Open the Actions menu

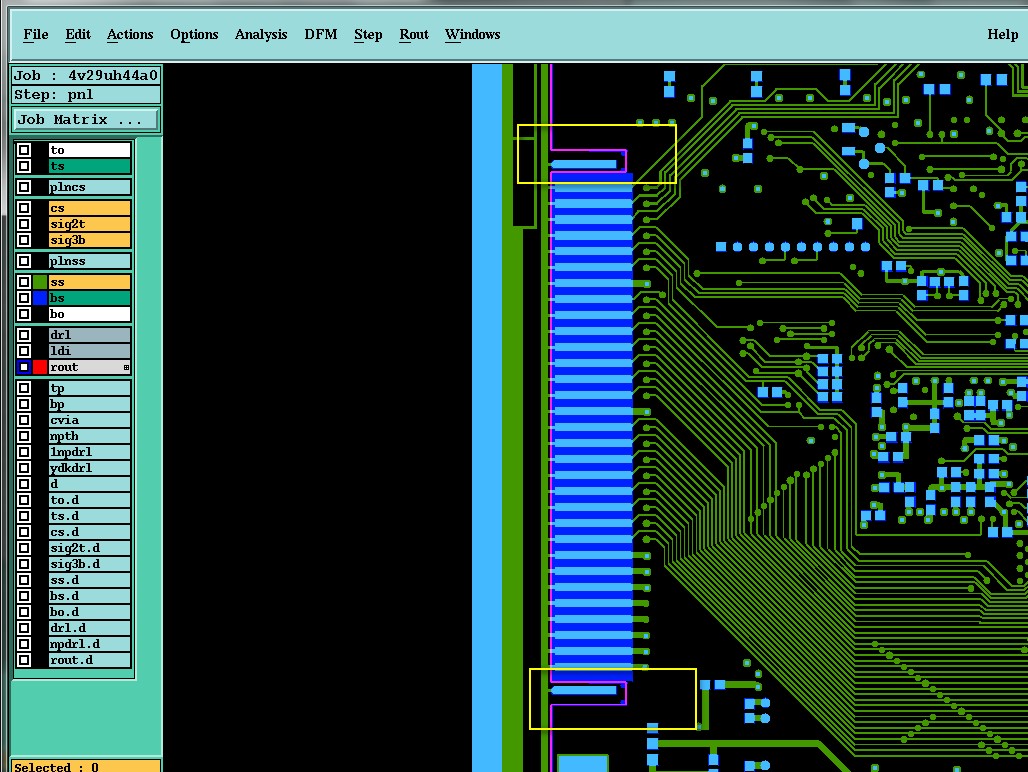(130, 35)
